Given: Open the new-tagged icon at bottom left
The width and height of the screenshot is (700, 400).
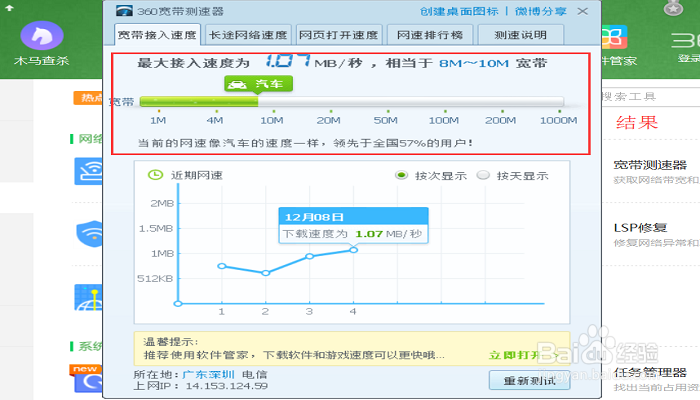Looking at the screenshot, I should 88,379.
